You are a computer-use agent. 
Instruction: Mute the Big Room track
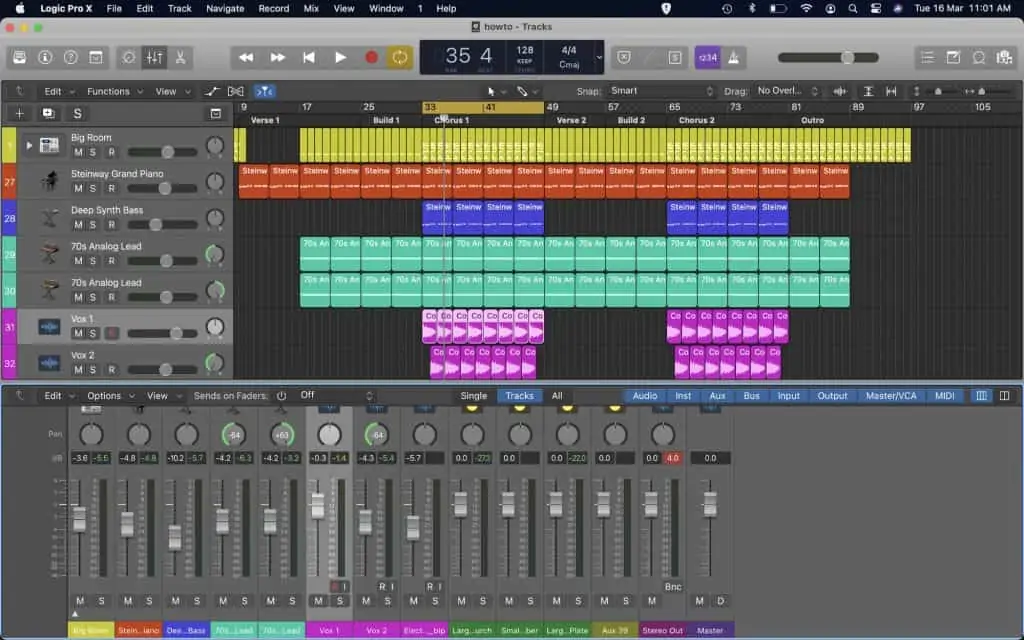click(78, 152)
